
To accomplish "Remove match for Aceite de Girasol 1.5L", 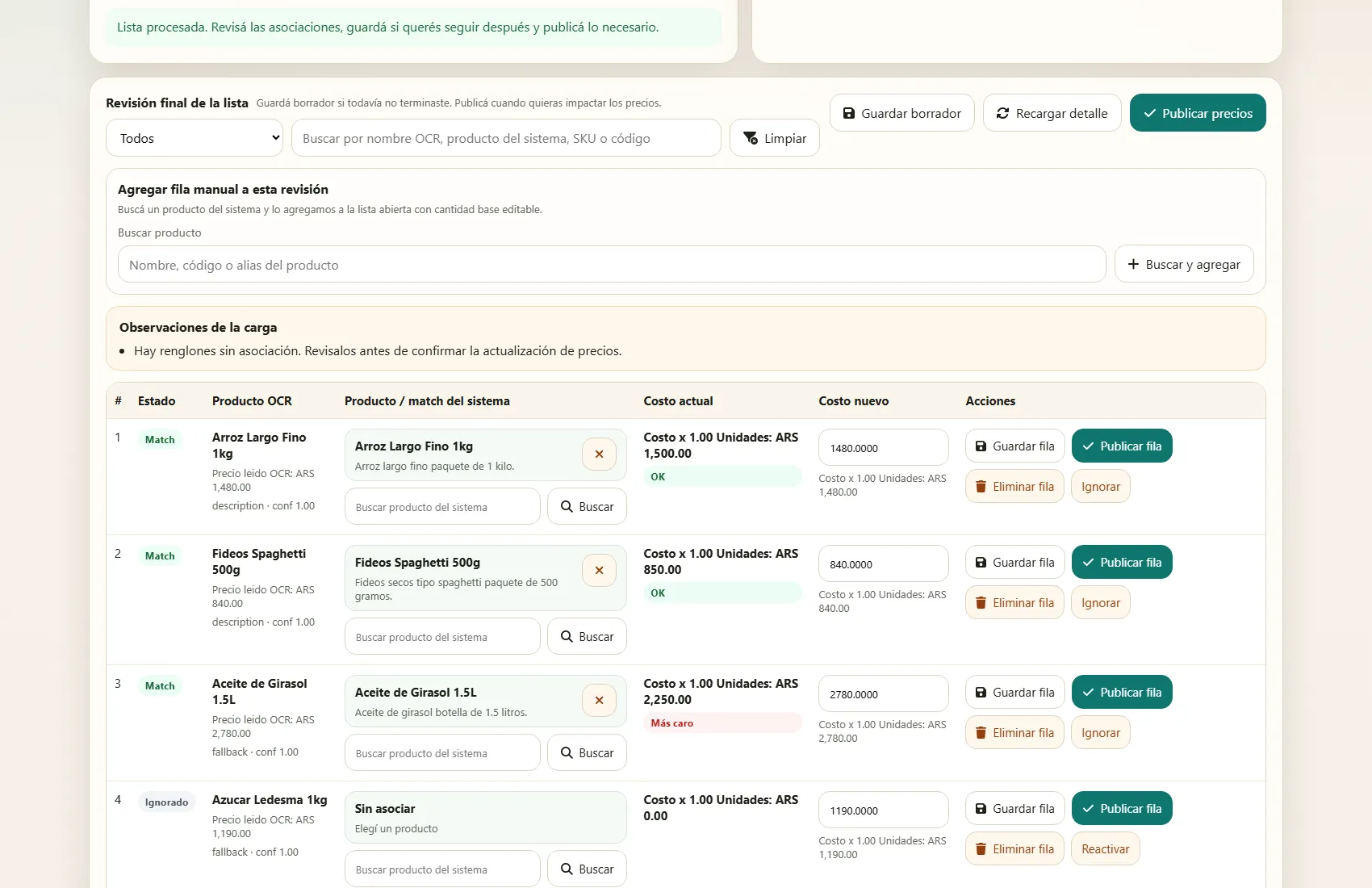I will (599, 701).
